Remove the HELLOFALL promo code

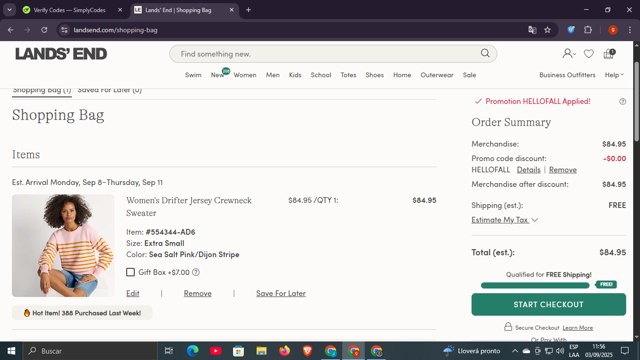click(562, 170)
